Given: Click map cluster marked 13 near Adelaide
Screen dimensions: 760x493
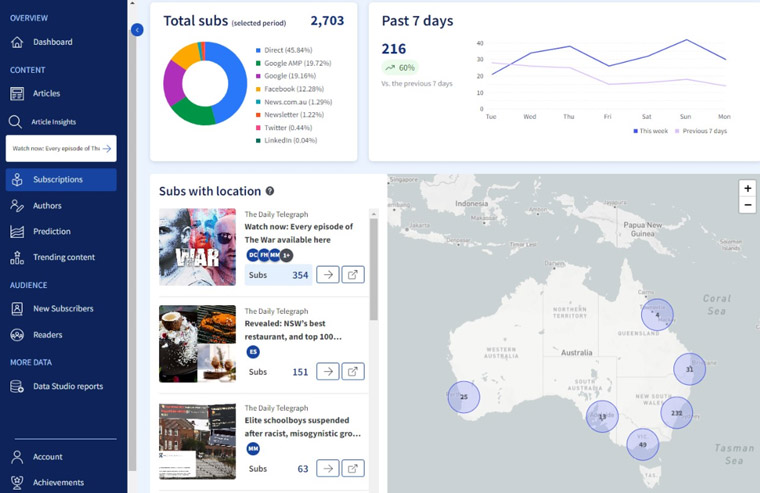Looking at the screenshot, I should tap(602, 416).
